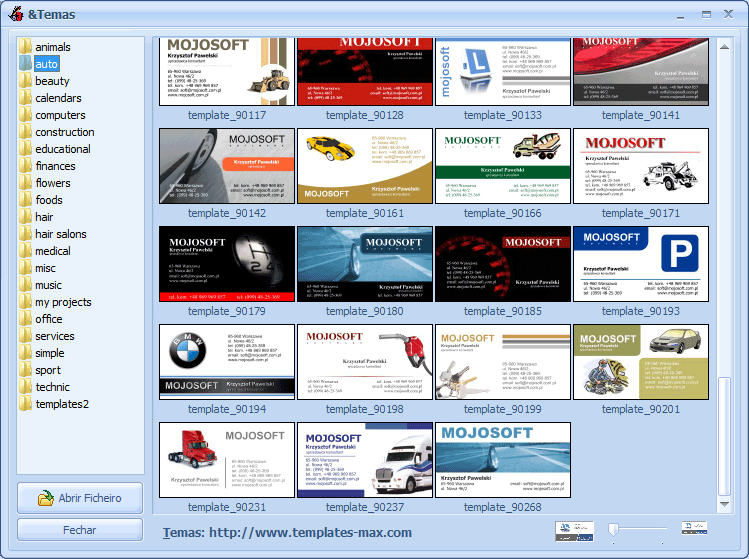Click the finances folder icon
Screen dimensions: 749x559
(25, 166)
